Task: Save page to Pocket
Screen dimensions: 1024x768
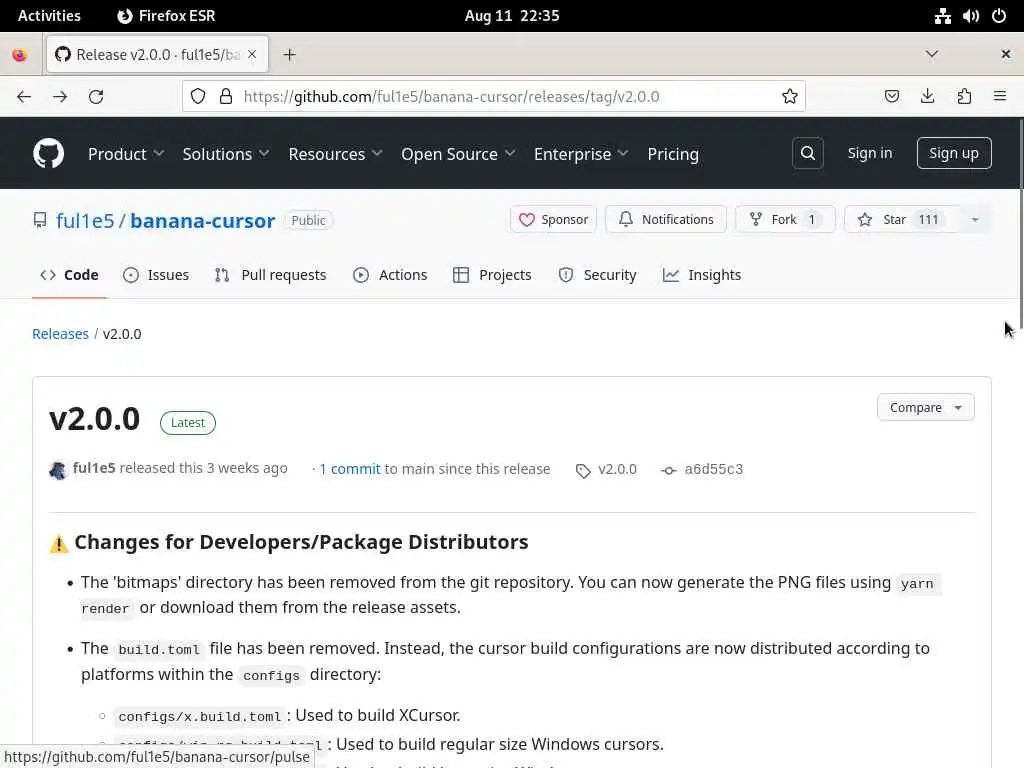Action: [892, 96]
